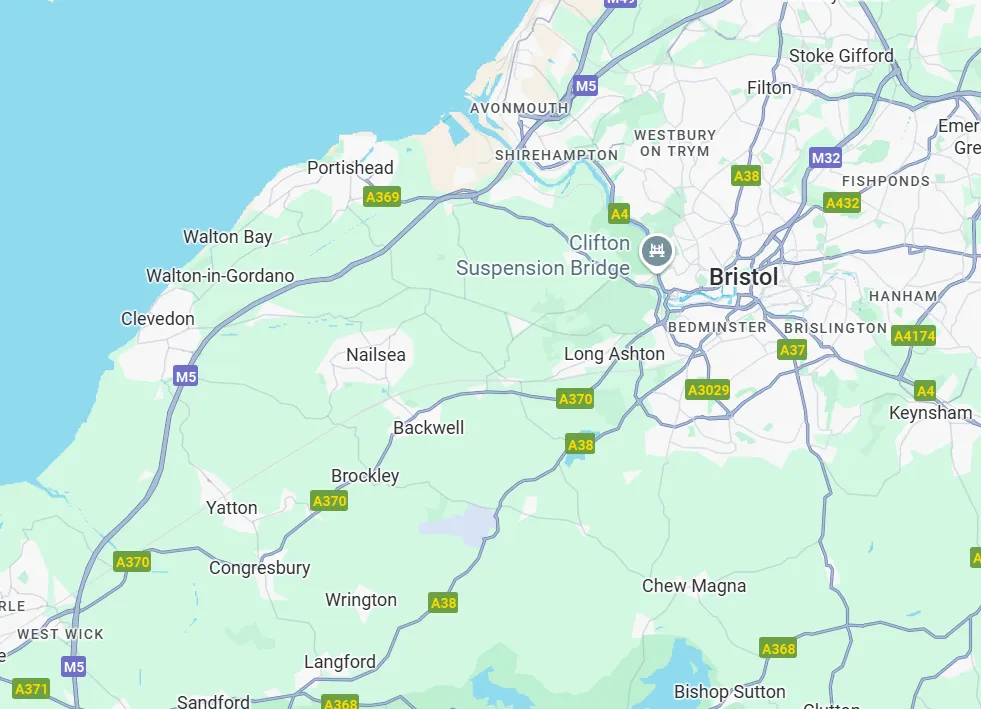
Task: Click the Clevedon place name
Action: point(158,319)
